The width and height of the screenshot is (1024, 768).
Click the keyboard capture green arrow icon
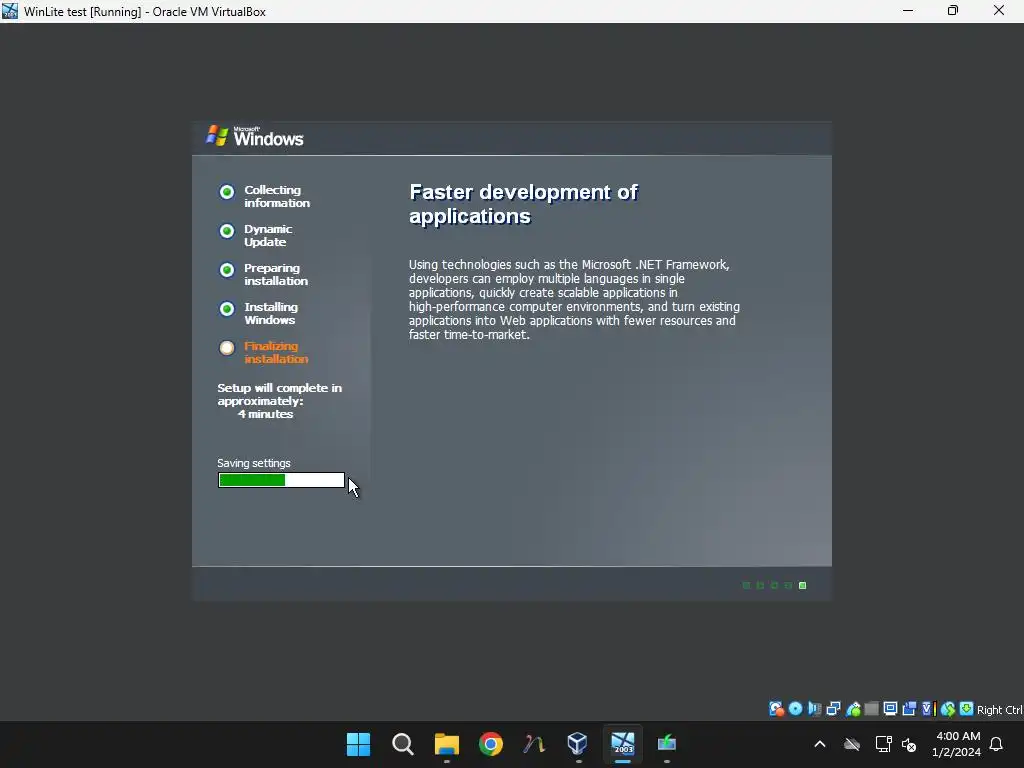(x=967, y=709)
